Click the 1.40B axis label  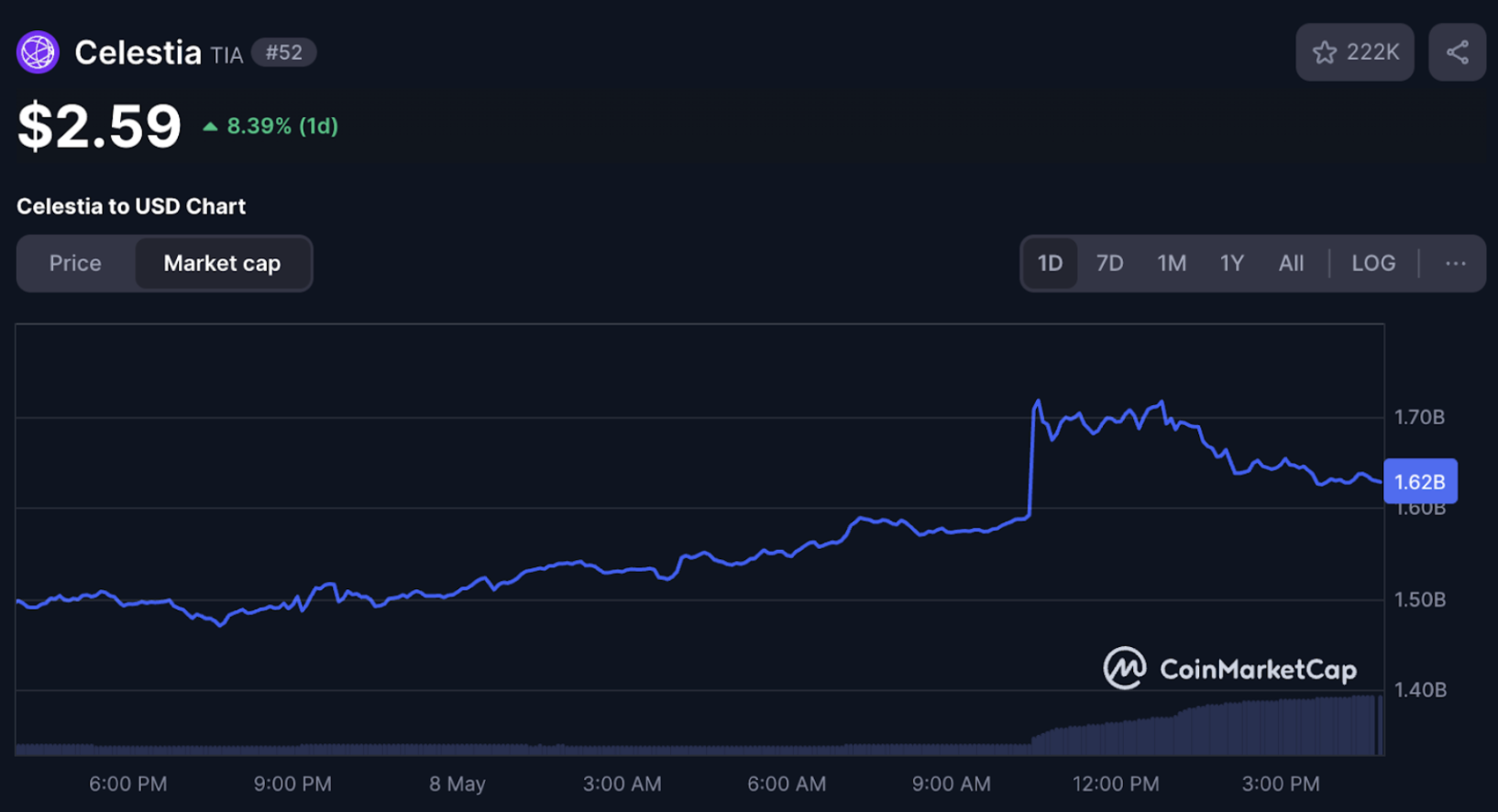click(1420, 690)
